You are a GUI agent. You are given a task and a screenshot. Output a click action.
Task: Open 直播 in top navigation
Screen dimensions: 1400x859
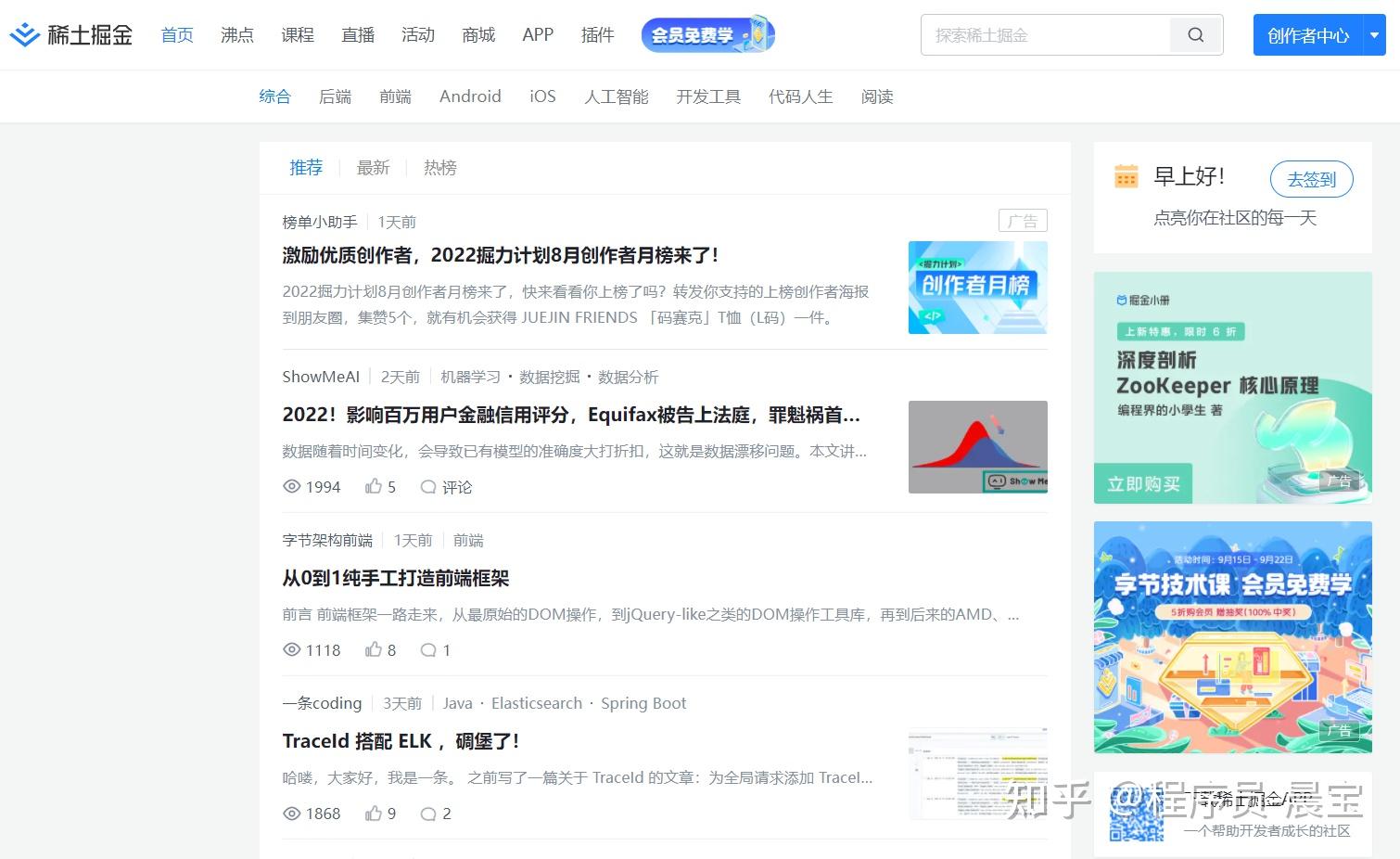click(x=358, y=35)
